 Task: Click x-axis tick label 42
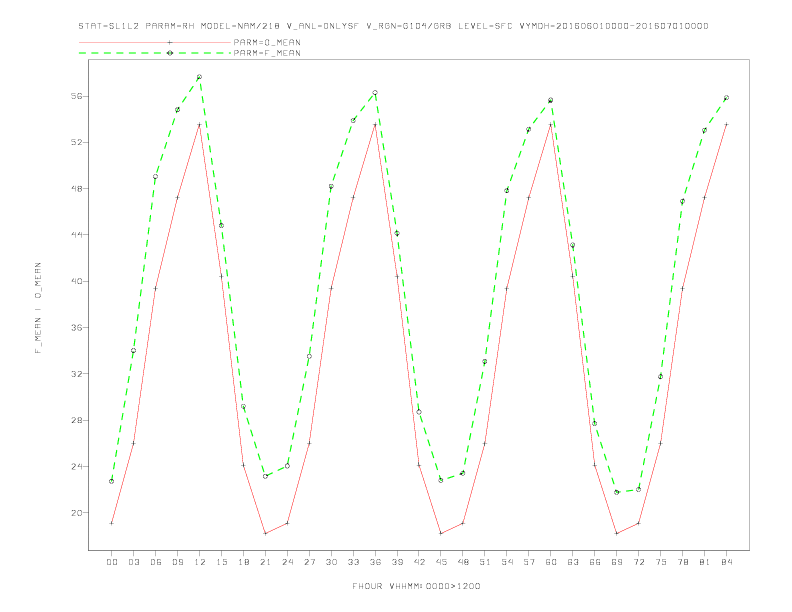[x=419, y=562]
